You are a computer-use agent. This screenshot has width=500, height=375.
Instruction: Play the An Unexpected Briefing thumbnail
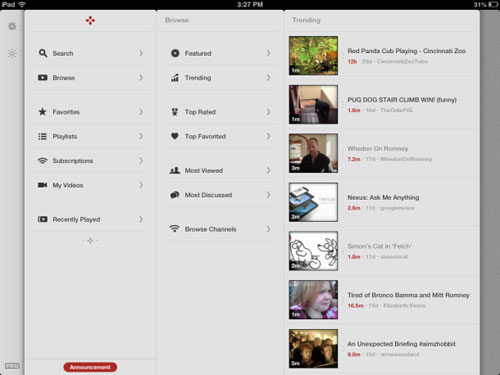pyautogui.click(x=313, y=349)
